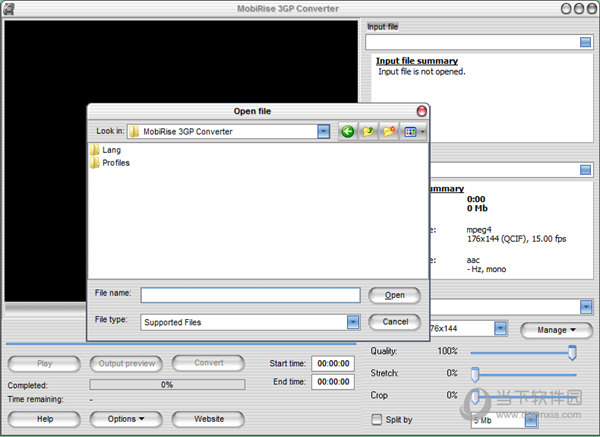The width and height of the screenshot is (600, 437).
Task: Set the Start time field
Action: (x=333, y=364)
